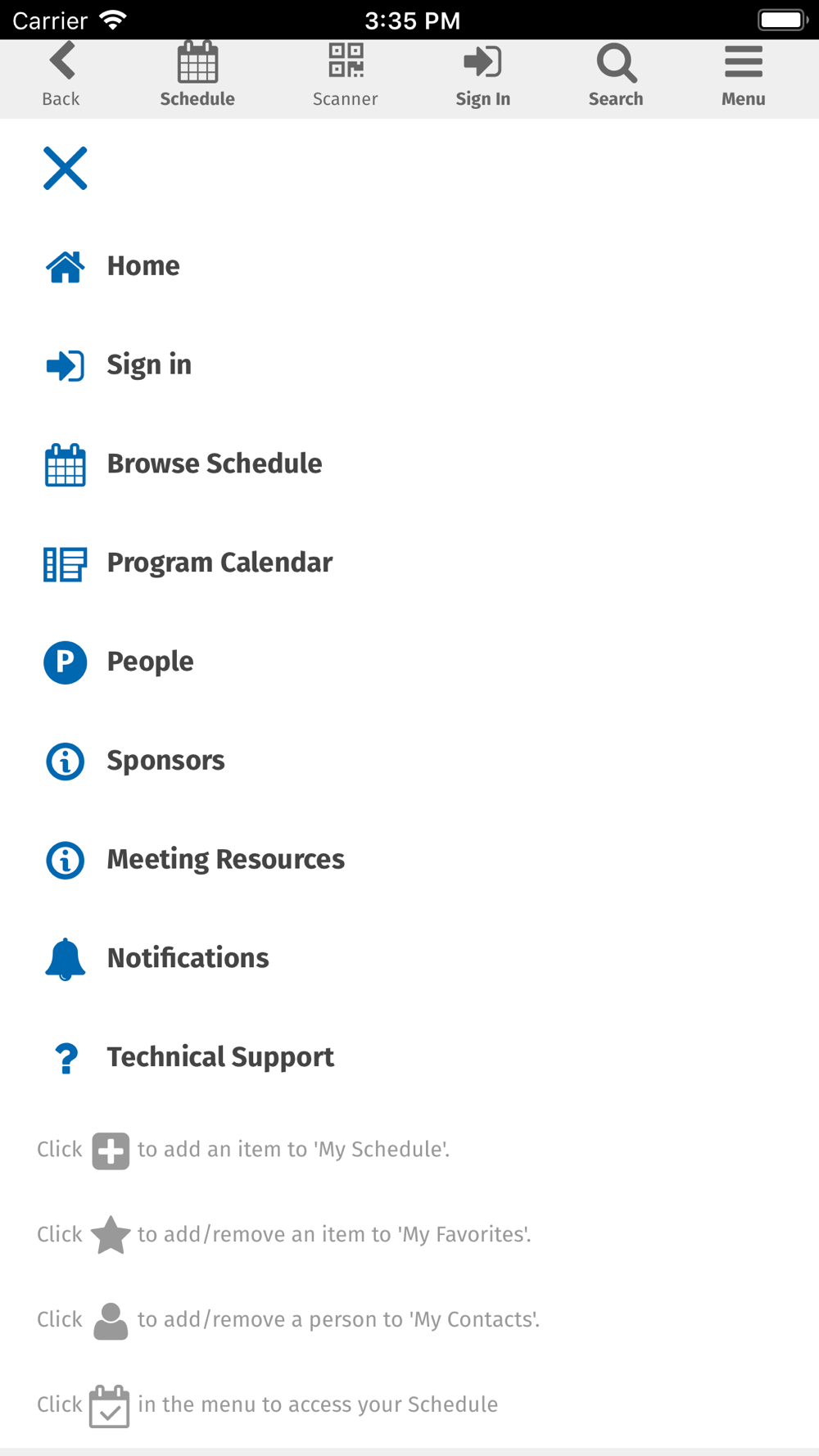Open the QR code Scanner
The image size is (819, 1456).
coord(346,61)
